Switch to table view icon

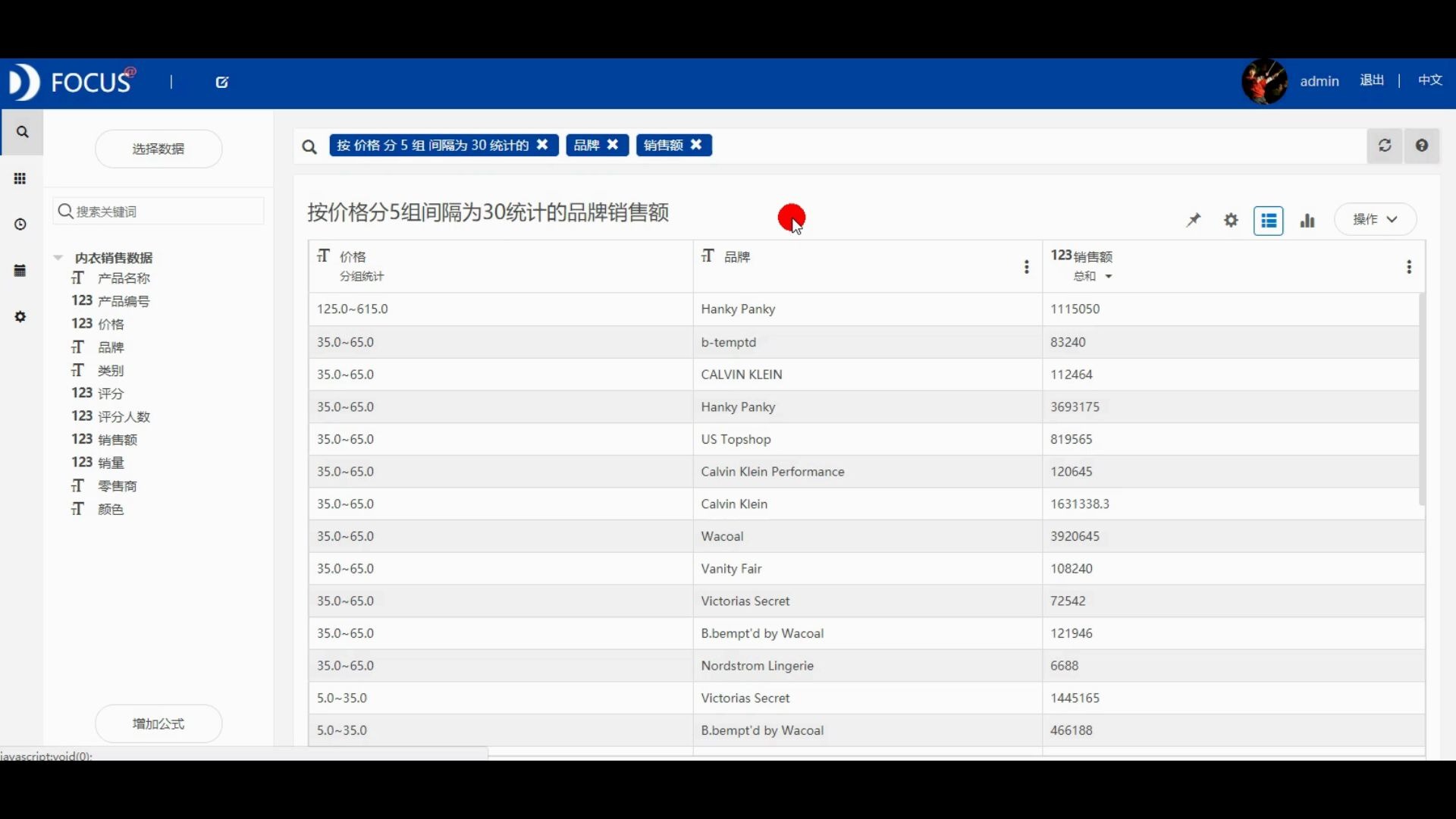1268,221
